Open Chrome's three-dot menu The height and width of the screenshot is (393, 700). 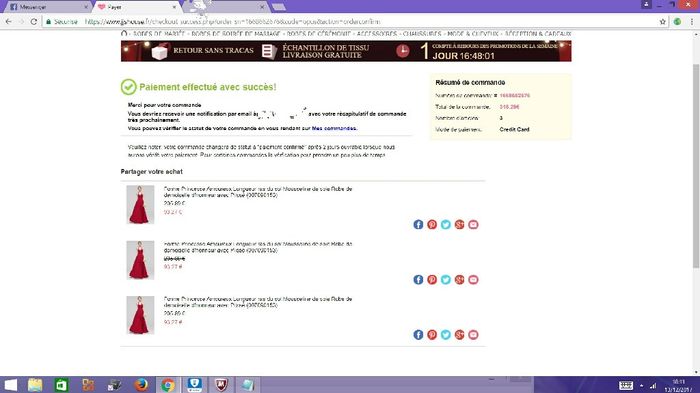(692, 21)
